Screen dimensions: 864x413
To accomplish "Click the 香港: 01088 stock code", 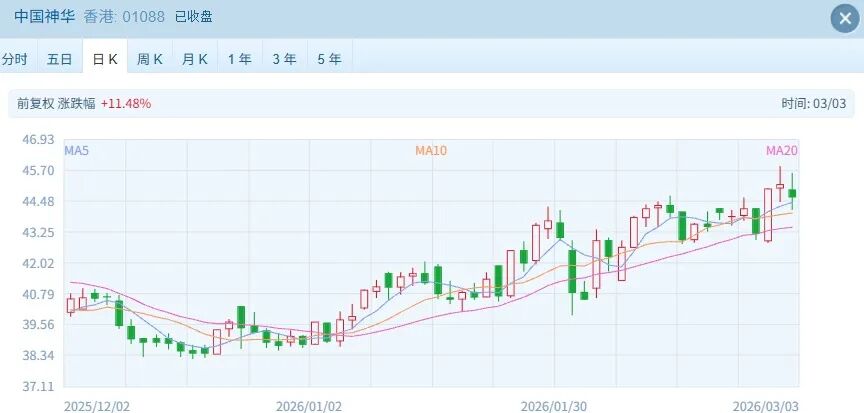I will coord(123,17).
